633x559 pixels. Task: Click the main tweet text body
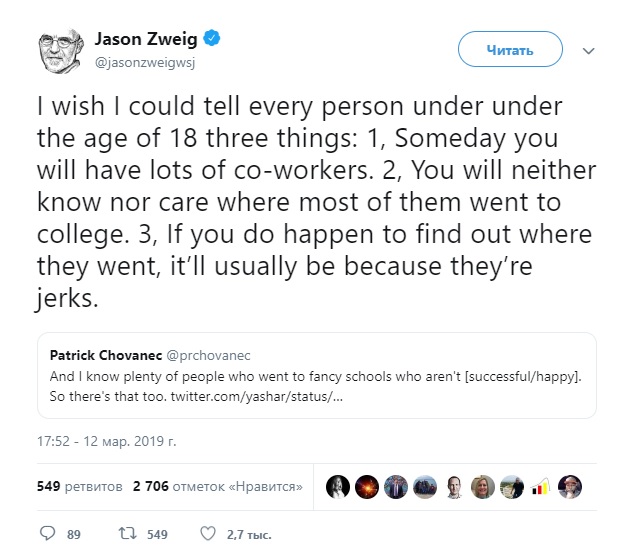click(x=300, y=202)
